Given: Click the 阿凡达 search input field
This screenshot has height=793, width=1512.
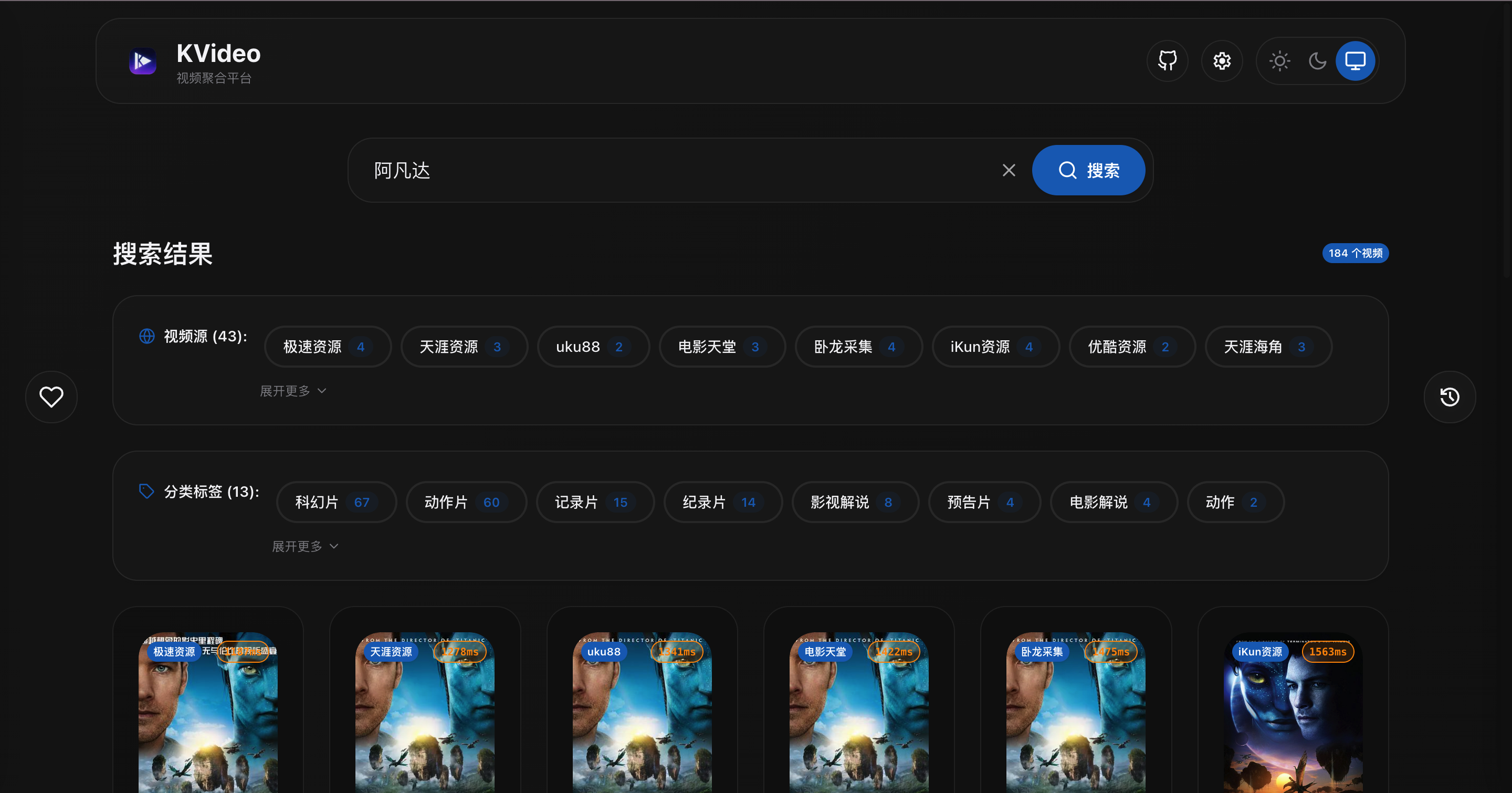Looking at the screenshot, I should coord(675,170).
